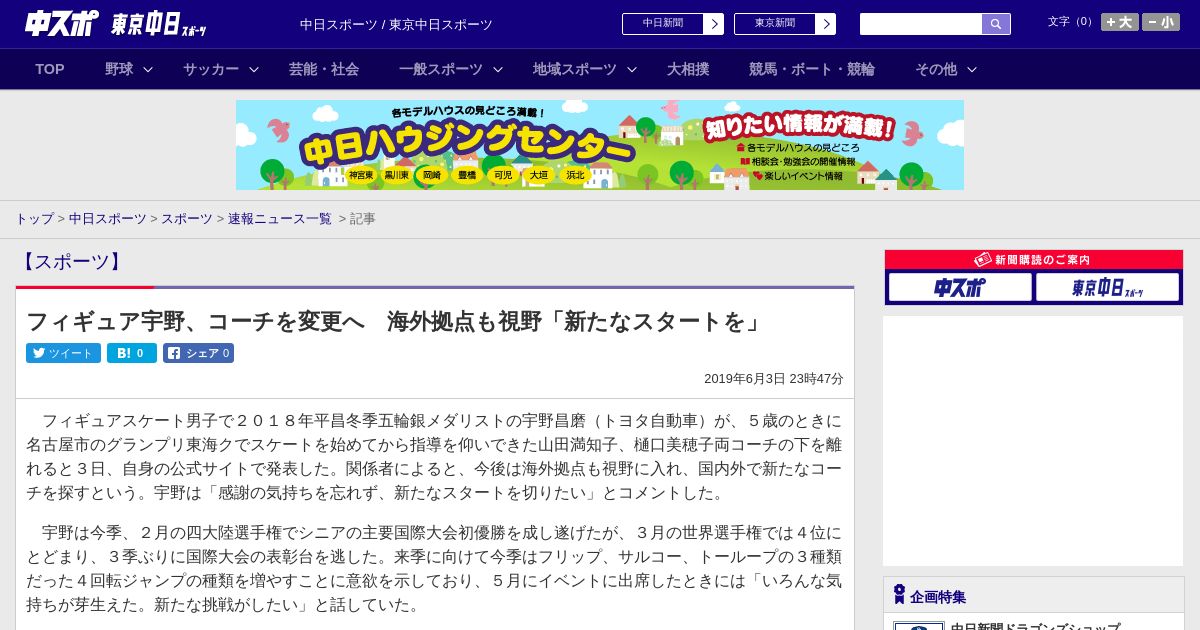Bookmark article with Hatena B! button

[132, 353]
